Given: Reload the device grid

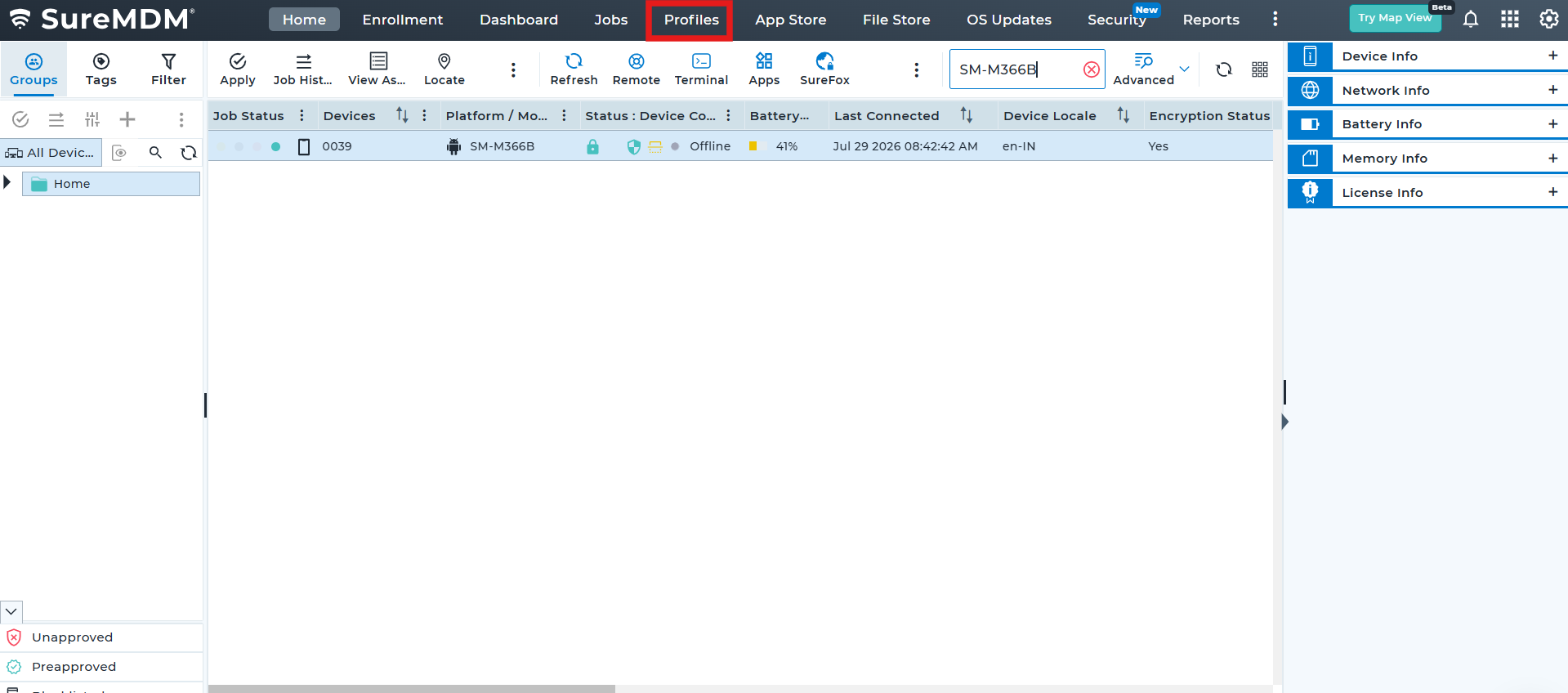Looking at the screenshot, I should point(1223,69).
